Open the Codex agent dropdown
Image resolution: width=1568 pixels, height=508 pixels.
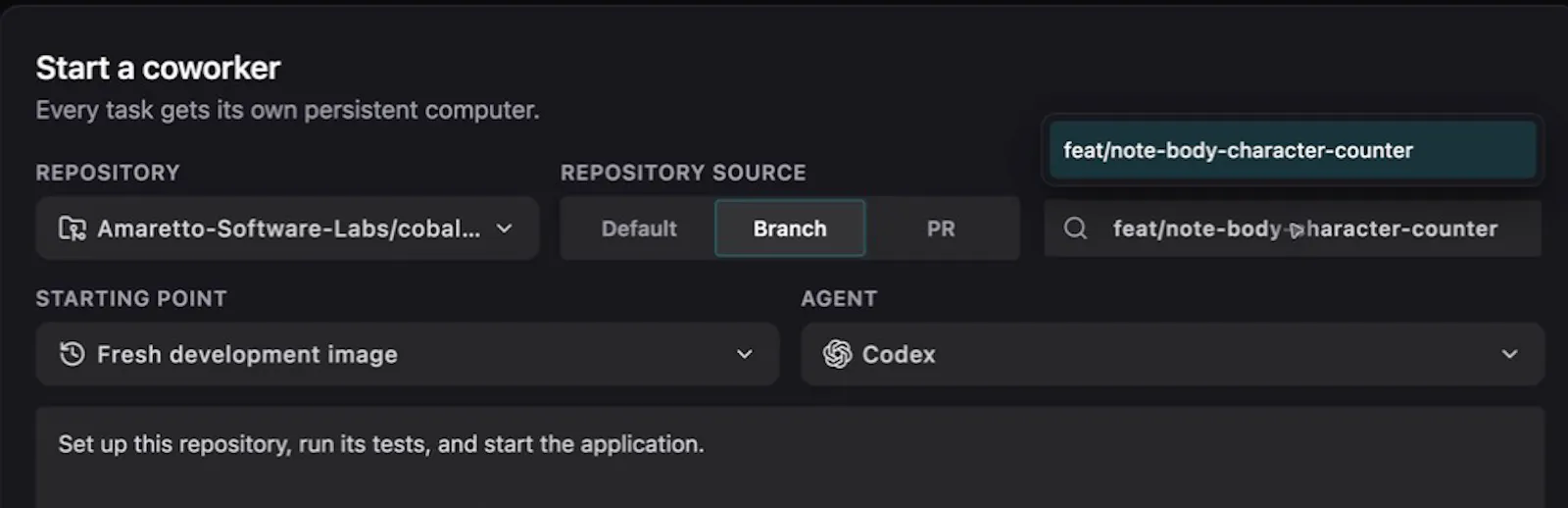1172,354
